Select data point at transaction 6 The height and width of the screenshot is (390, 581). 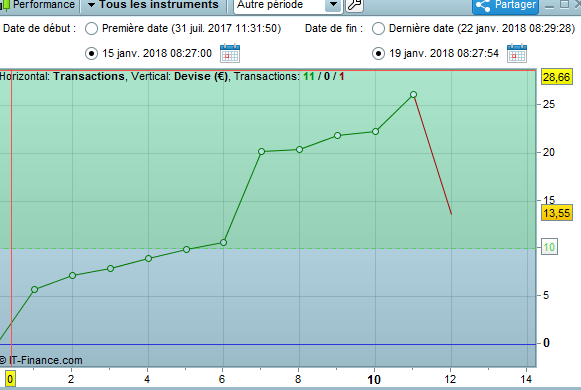223,243
